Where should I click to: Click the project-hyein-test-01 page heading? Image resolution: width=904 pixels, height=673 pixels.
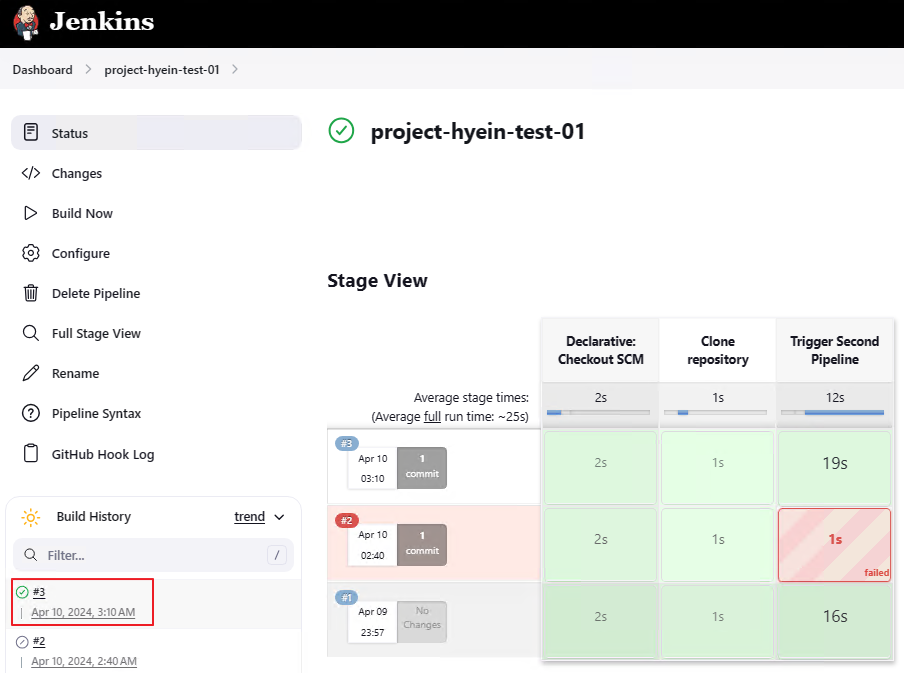point(478,131)
